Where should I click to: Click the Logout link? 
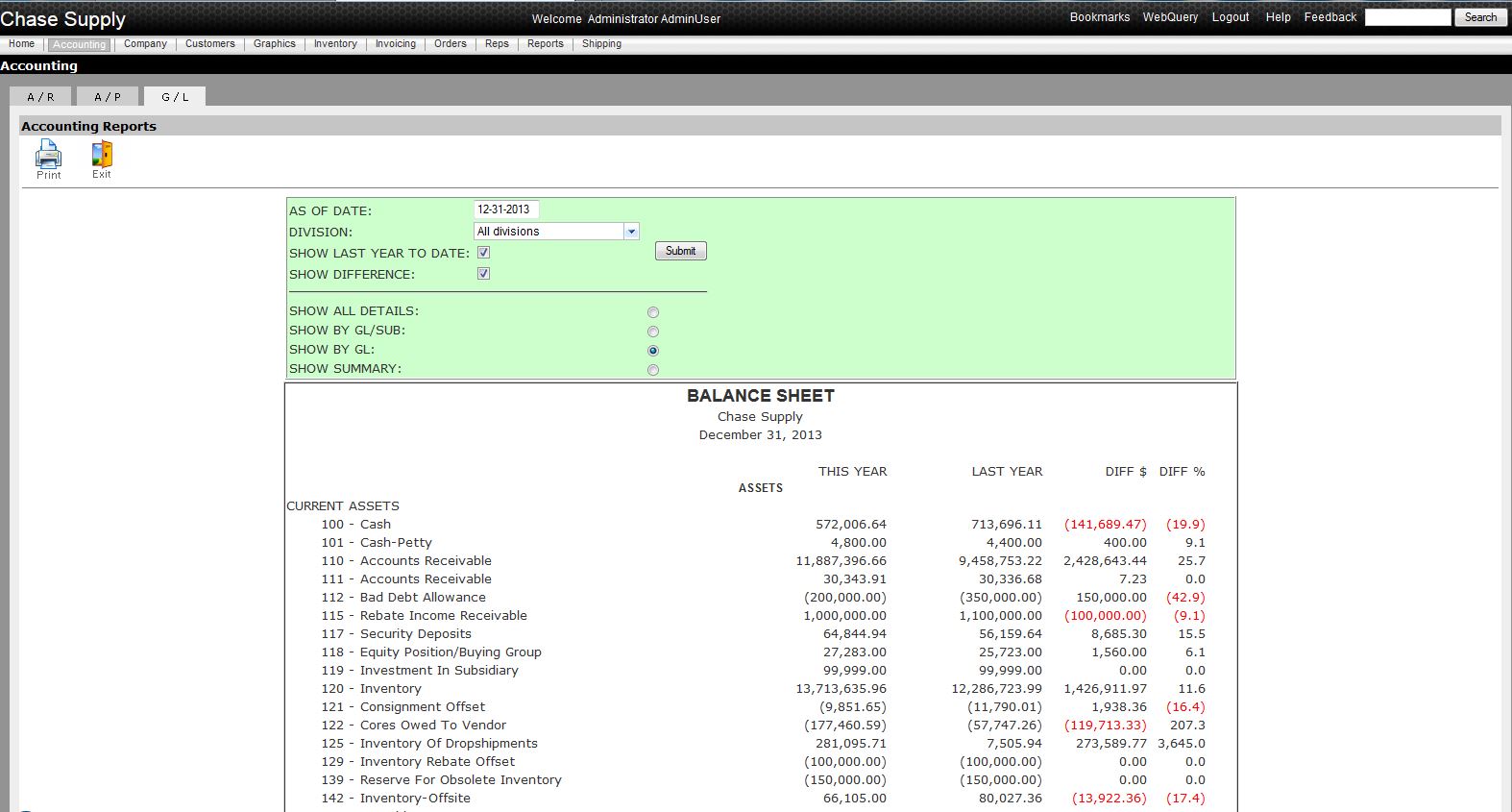[x=1230, y=17]
